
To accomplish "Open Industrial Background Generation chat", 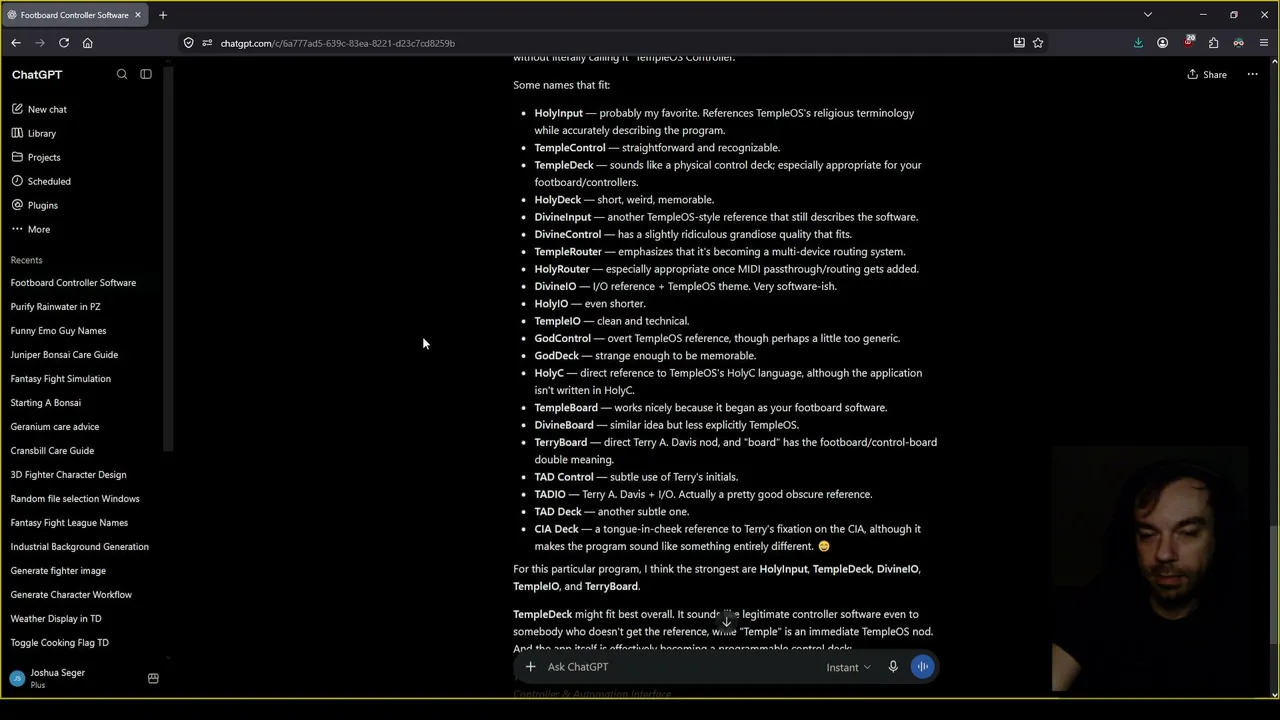I will tap(80, 547).
